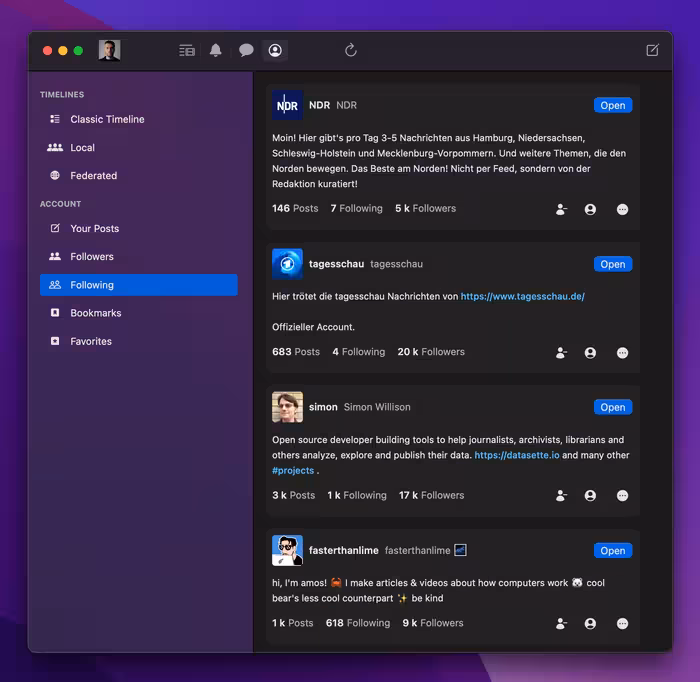Screen dimensions: 700x682
Task: Open the Local timeline
Action: [x=138, y=147]
